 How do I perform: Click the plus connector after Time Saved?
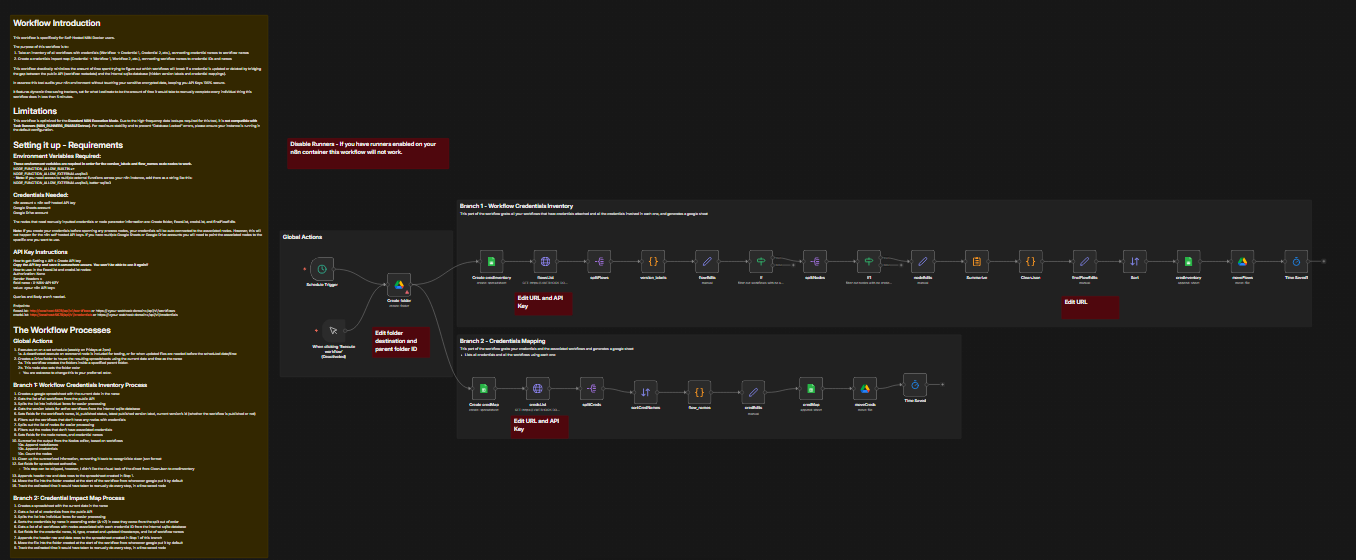942,385
